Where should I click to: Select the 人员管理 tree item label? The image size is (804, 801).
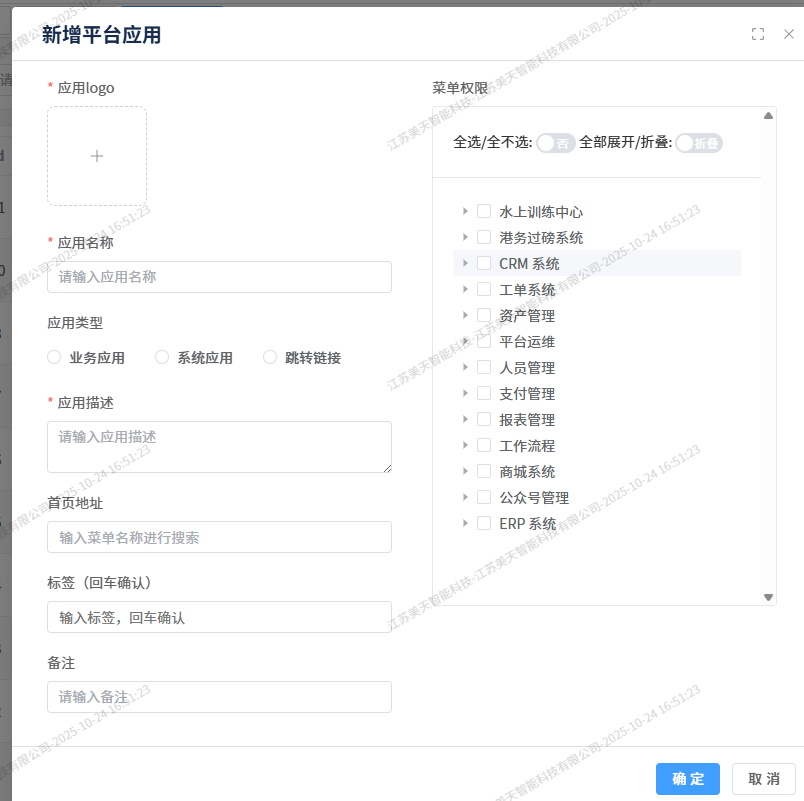(x=527, y=368)
